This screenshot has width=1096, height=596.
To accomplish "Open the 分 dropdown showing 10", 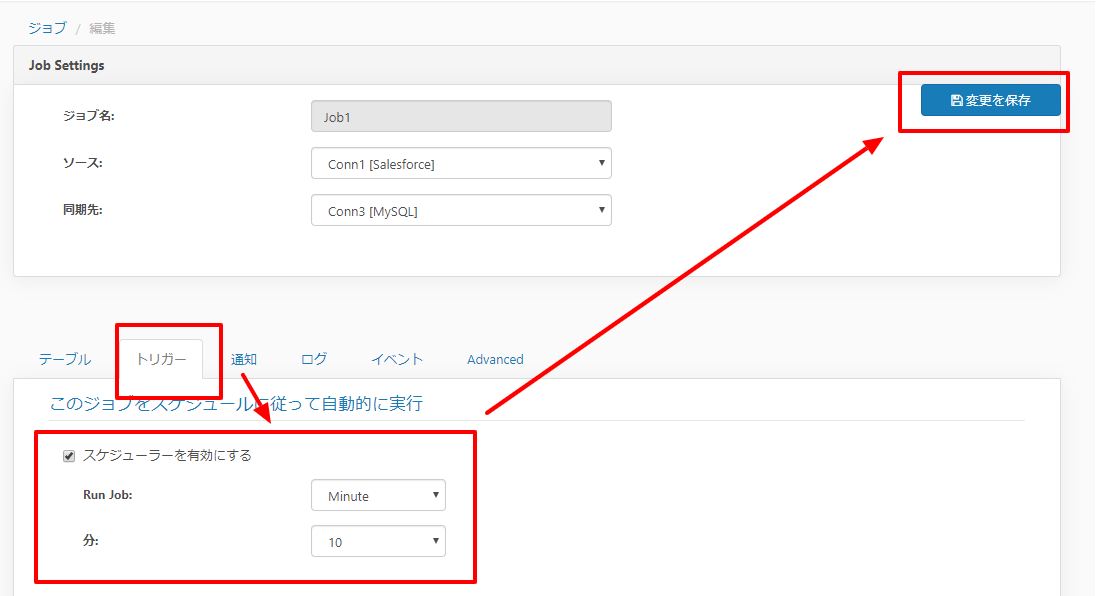I will [x=378, y=541].
